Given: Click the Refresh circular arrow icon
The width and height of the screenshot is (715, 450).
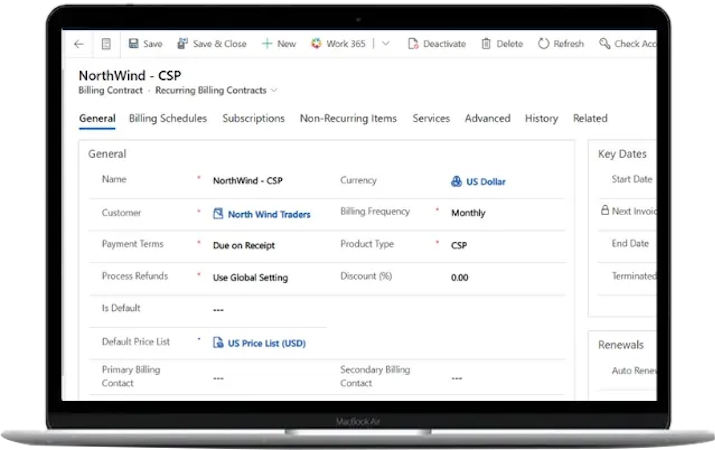Looking at the screenshot, I should (x=543, y=44).
